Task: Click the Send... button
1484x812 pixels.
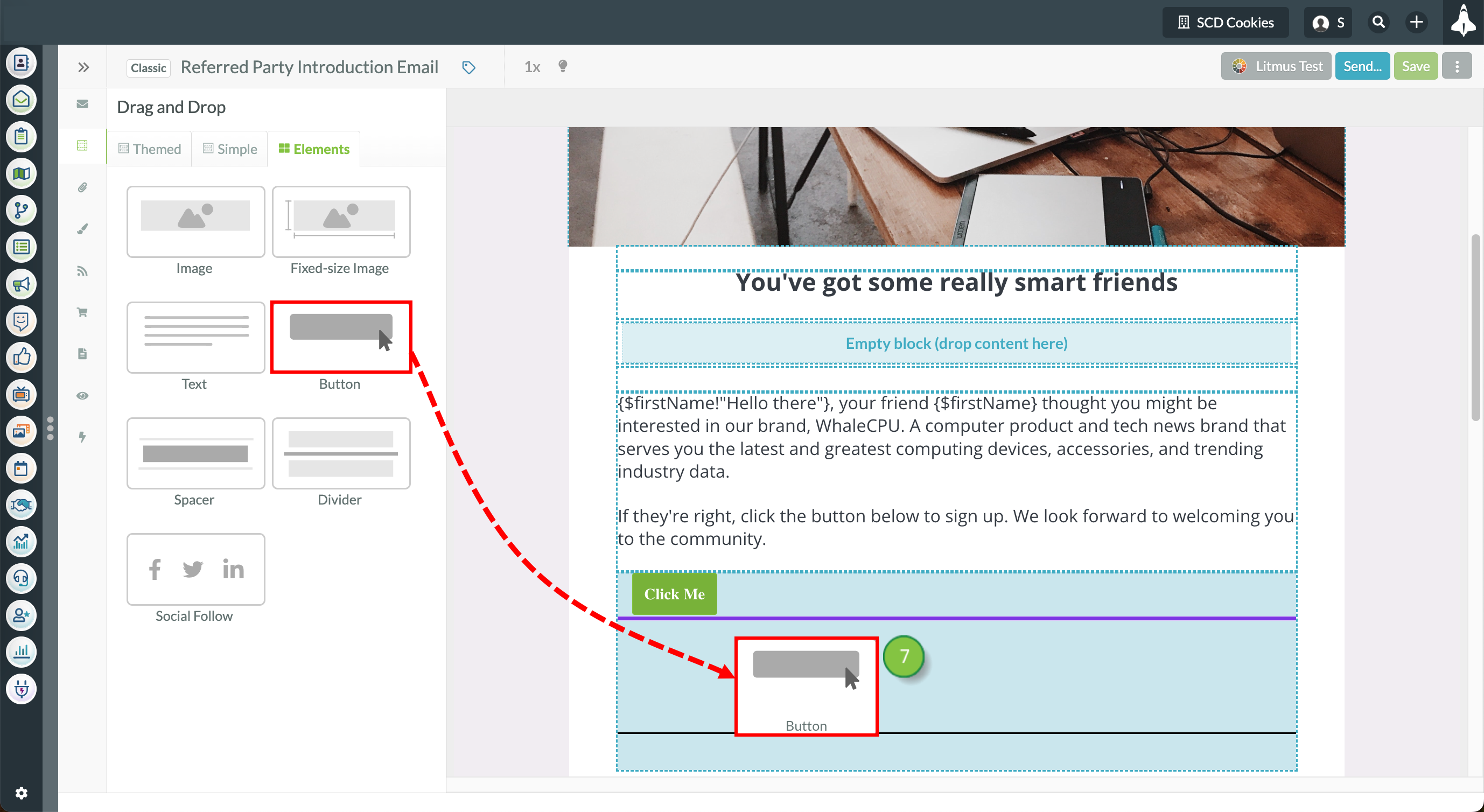Action: tap(1362, 66)
